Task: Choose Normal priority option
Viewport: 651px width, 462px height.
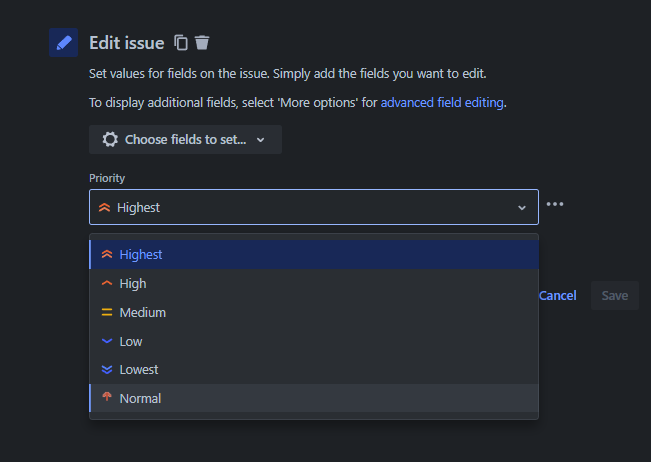Action: coord(140,398)
